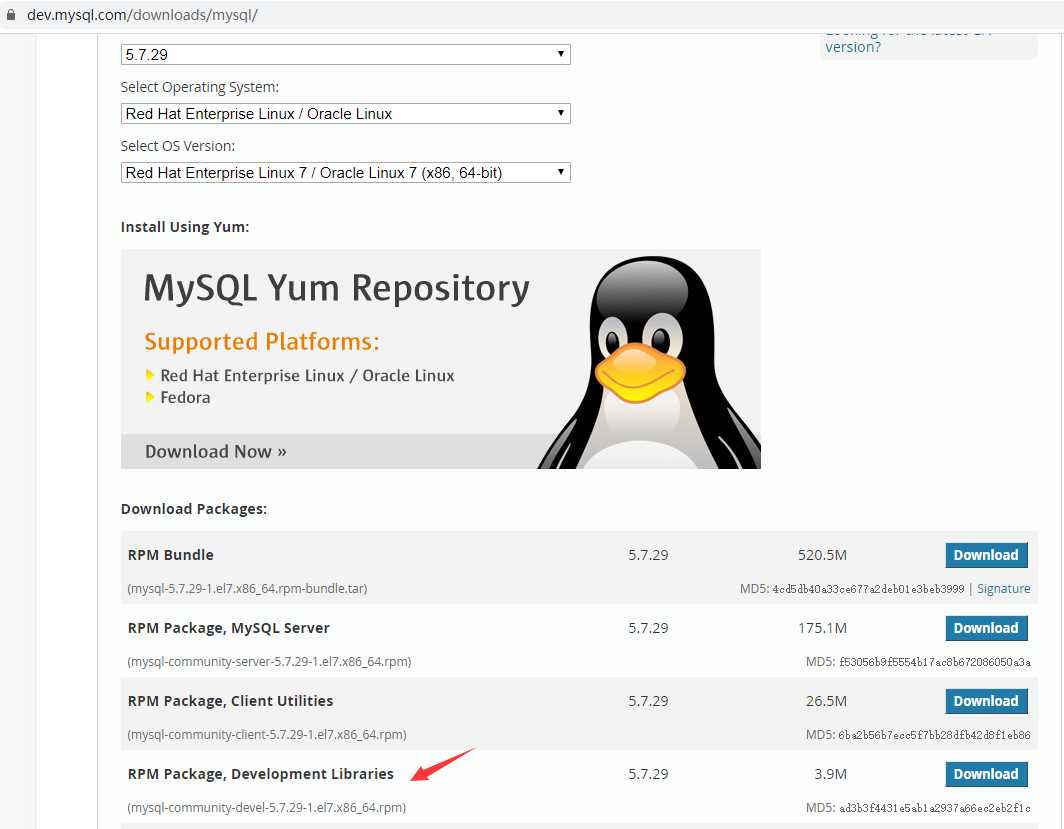Click the 520.5M size value
Screen dimensions: 1064x829
[822, 555]
